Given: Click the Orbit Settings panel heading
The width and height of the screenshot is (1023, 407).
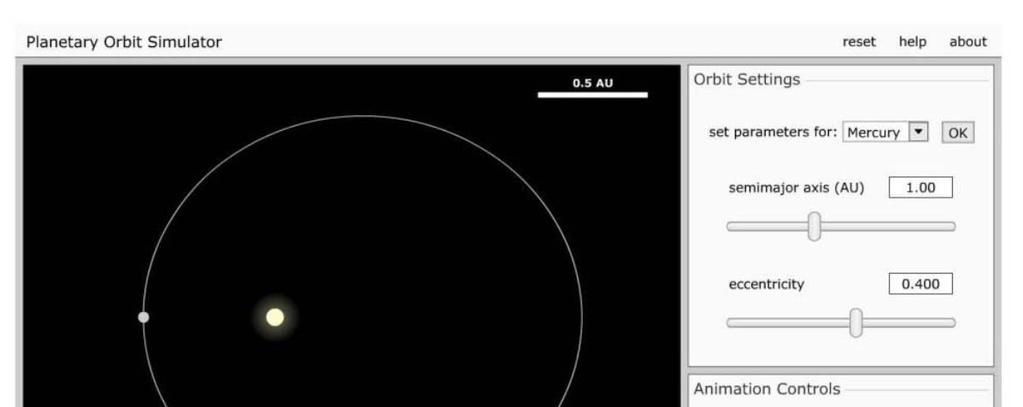Looking at the screenshot, I should [746, 79].
